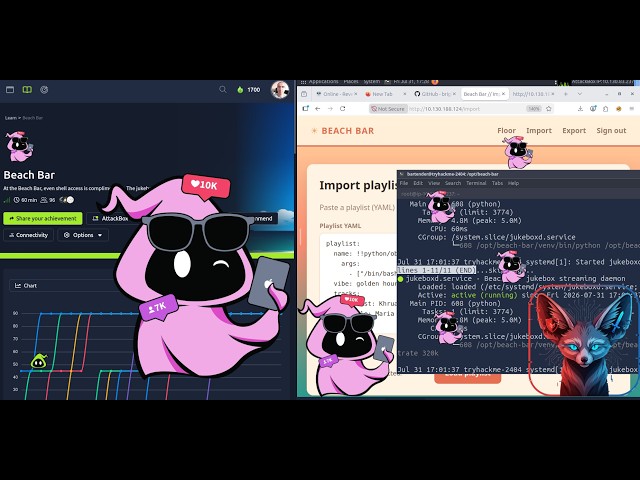Open the Export page link
The width and height of the screenshot is (640, 480).
pyautogui.click(x=574, y=131)
